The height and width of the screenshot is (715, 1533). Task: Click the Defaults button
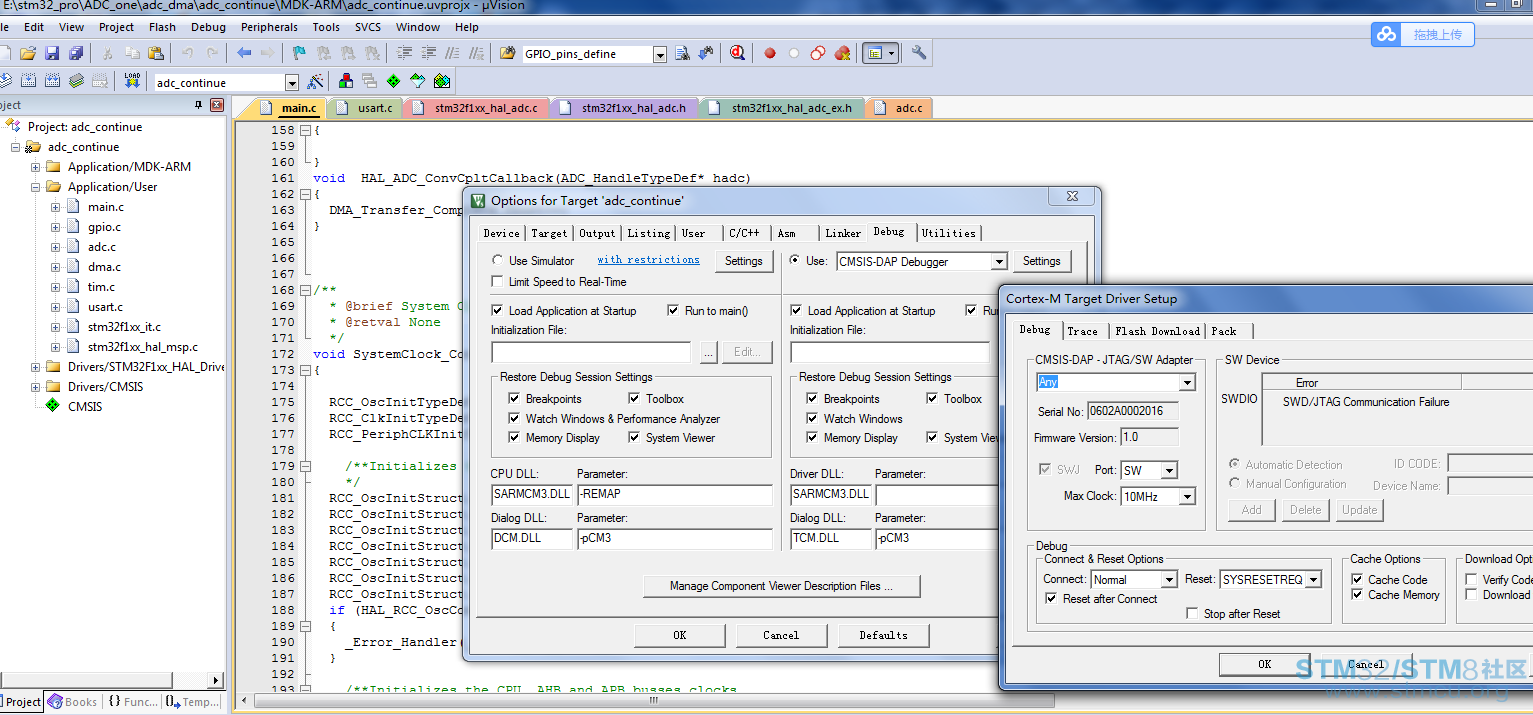[x=883, y=635]
